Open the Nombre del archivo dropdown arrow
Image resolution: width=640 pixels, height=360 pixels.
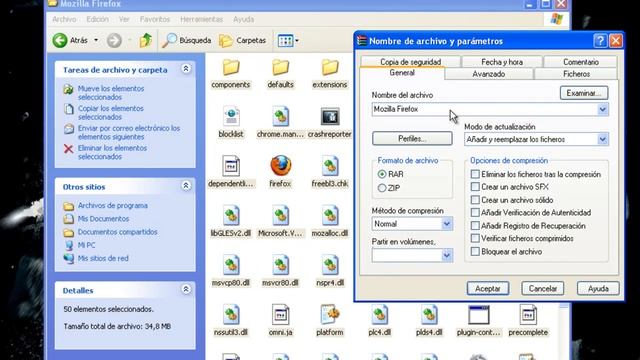click(602, 109)
